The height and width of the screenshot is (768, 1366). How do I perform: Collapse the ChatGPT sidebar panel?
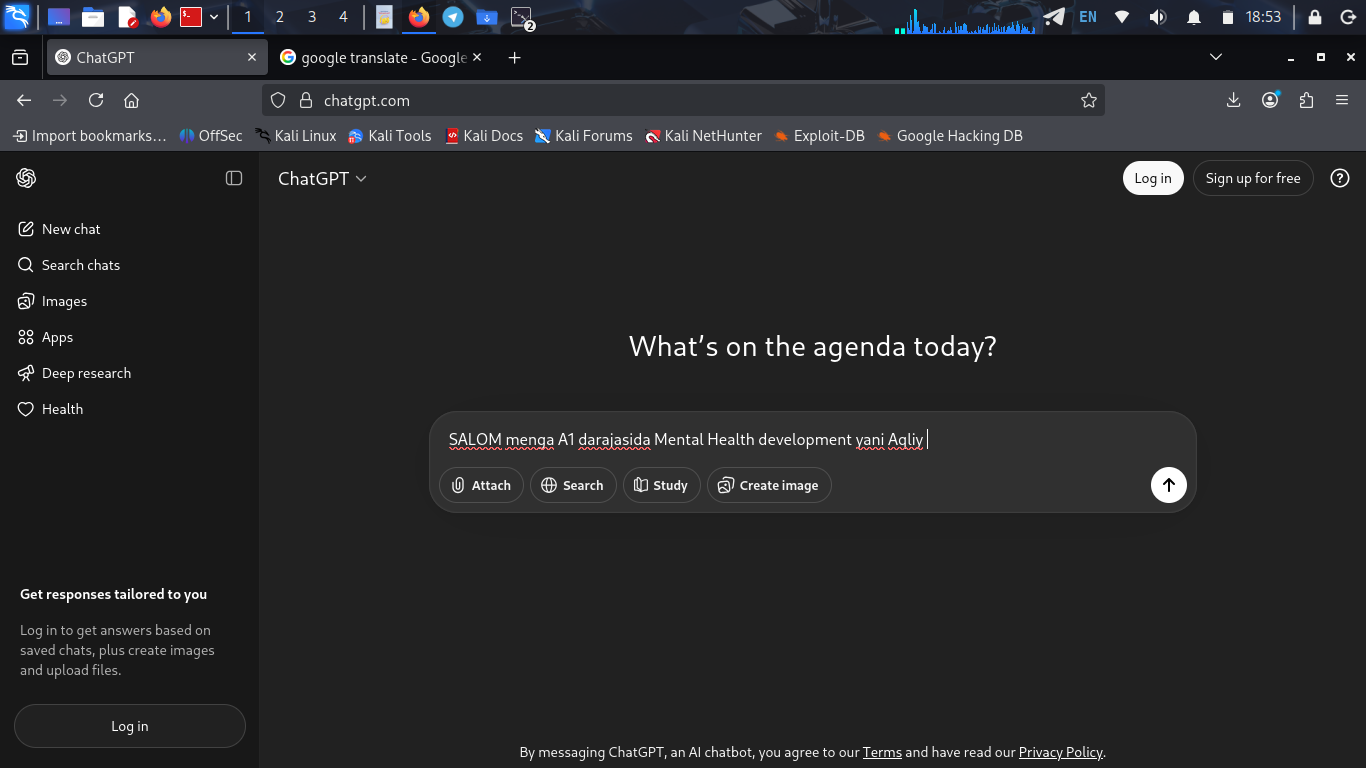234,178
